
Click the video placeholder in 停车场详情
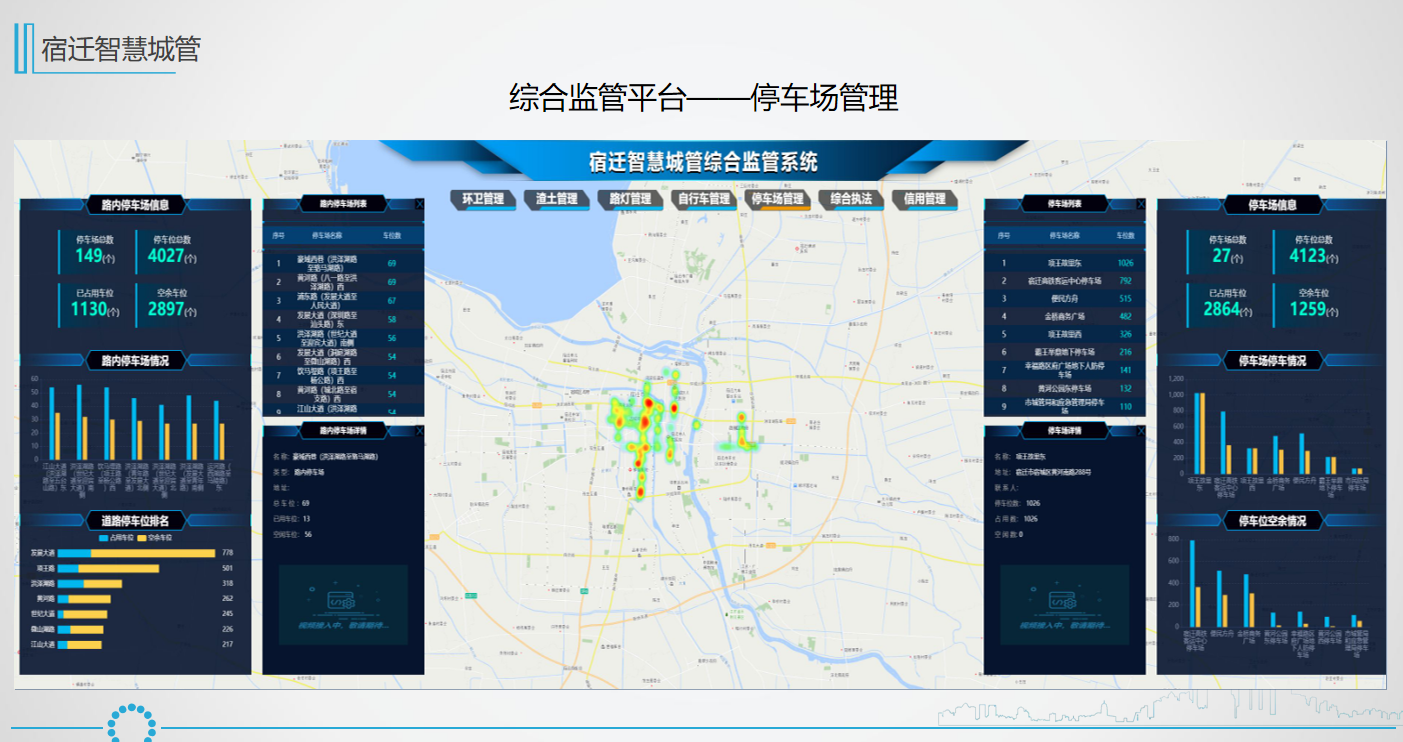pos(1064,604)
